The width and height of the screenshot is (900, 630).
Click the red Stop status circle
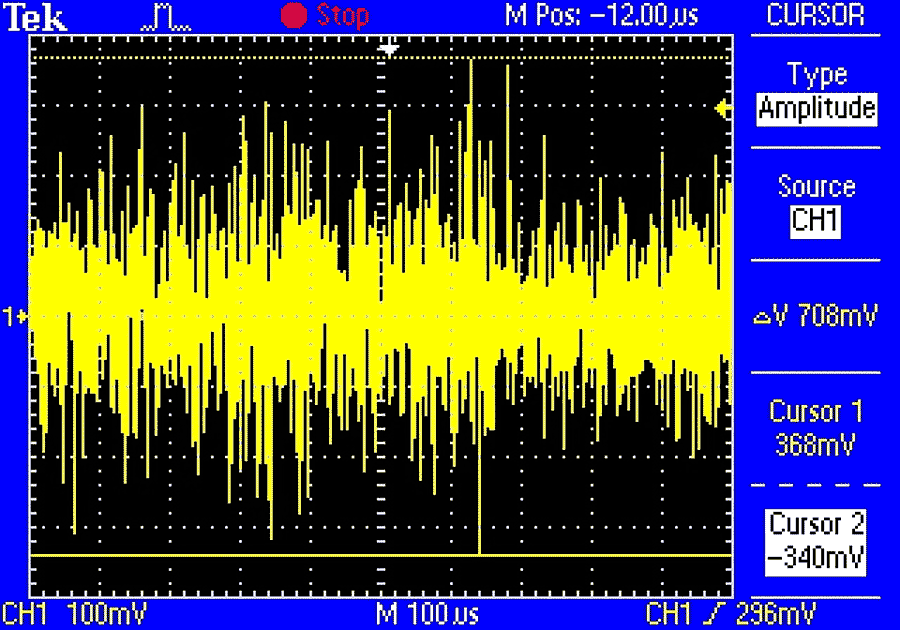click(x=294, y=15)
